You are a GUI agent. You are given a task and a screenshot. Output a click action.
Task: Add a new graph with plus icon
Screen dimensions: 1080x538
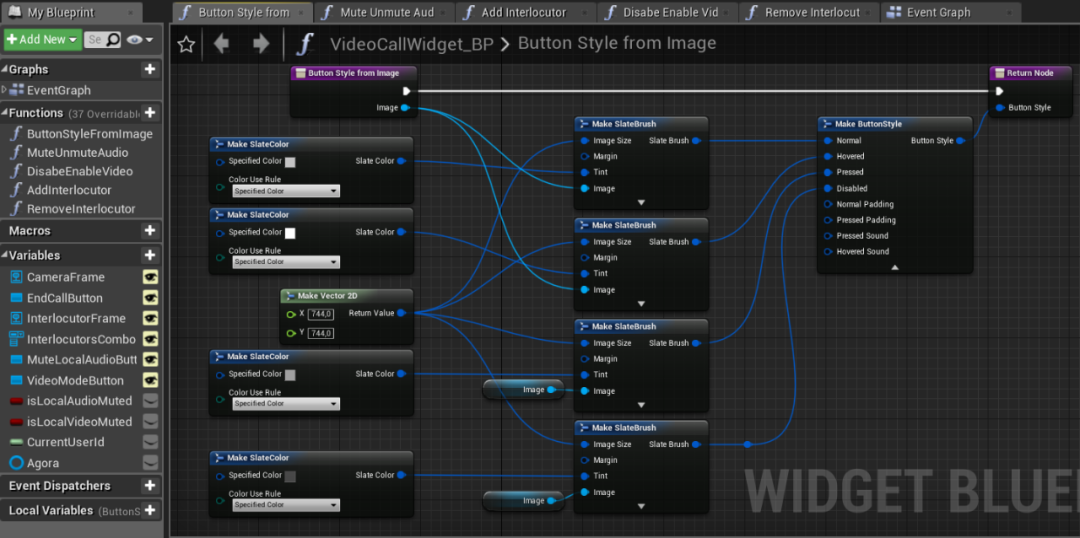[149, 69]
